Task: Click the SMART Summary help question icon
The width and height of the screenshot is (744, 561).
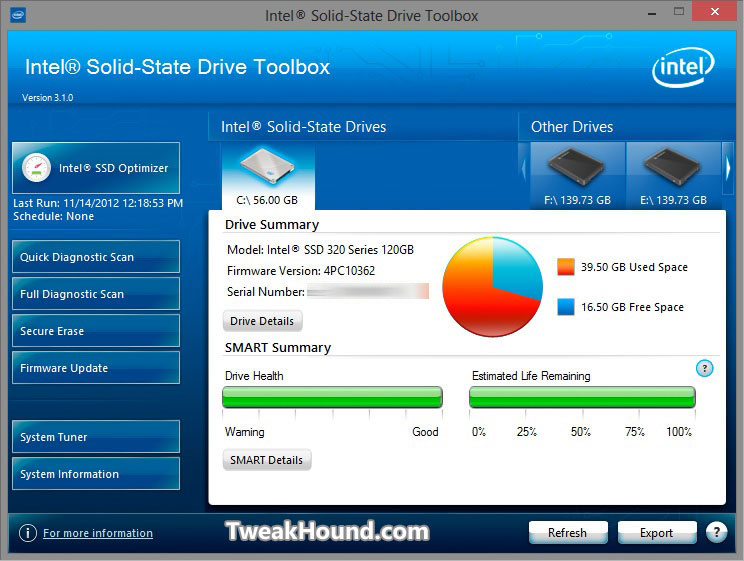Action: coord(705,368)
